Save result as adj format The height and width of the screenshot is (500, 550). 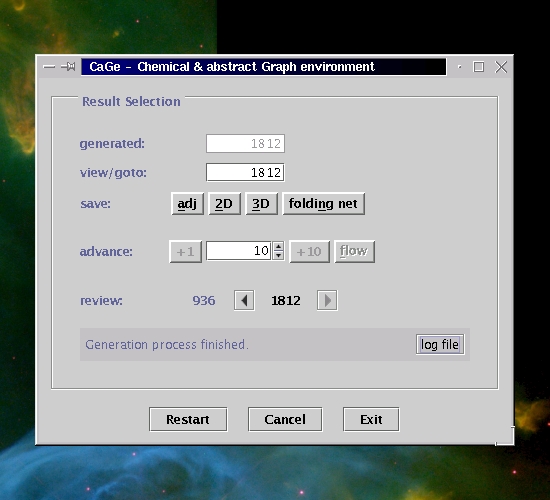click(187, 204)
